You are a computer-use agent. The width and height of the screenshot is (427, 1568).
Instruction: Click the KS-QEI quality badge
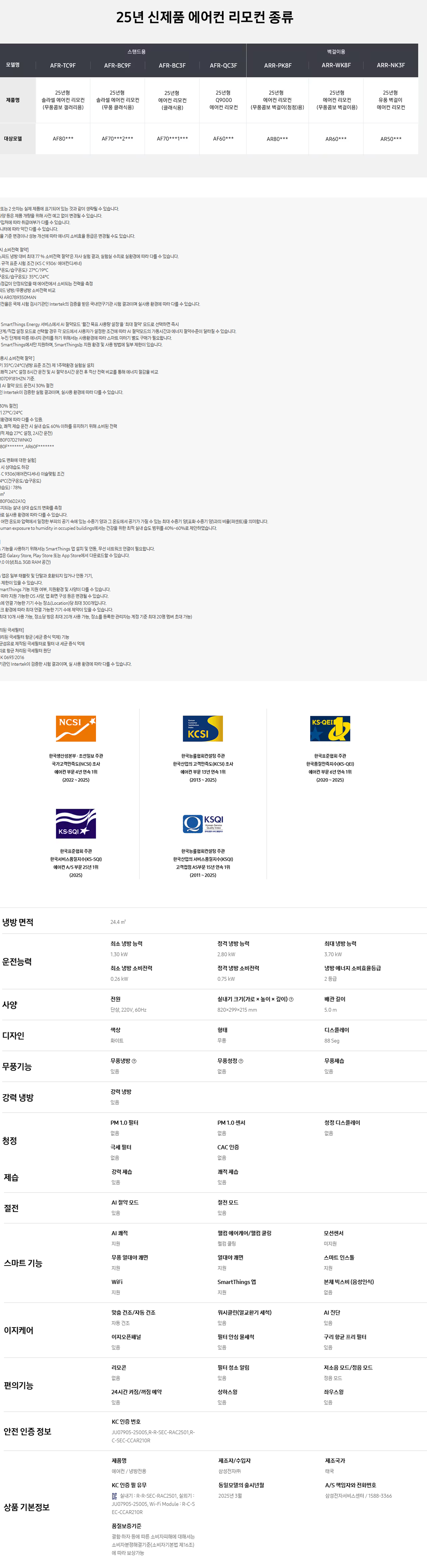330,729
